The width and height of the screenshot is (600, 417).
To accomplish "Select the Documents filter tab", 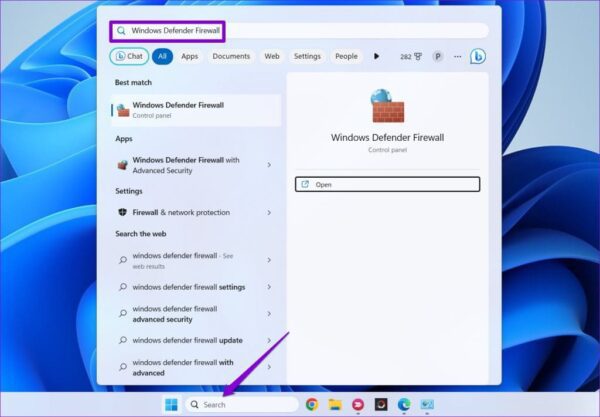I will coord(231,56).
